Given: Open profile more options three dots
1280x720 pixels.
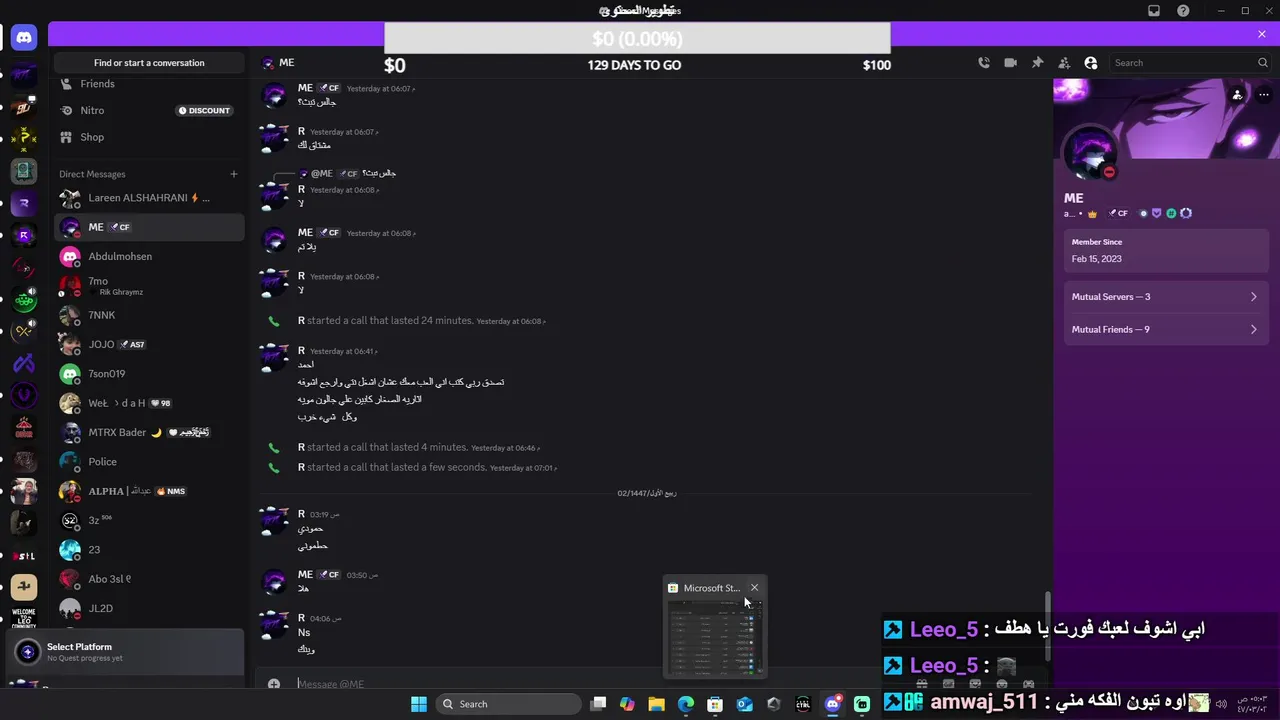Looking at the screenshot, I should click(x=1264, y=95).
